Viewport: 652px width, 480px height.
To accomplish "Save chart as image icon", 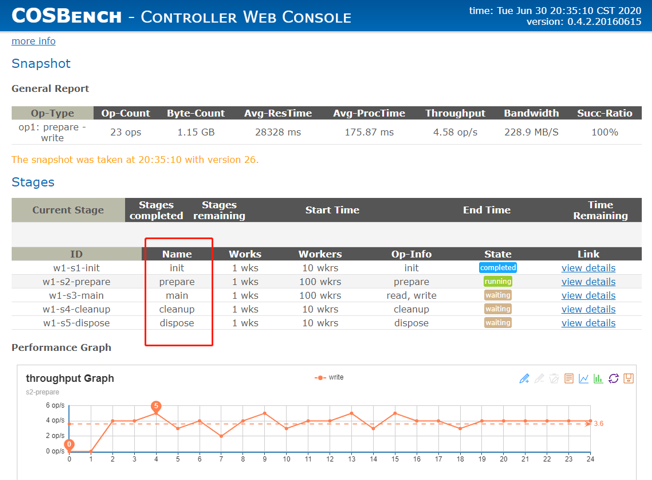I will click(628, 378).
